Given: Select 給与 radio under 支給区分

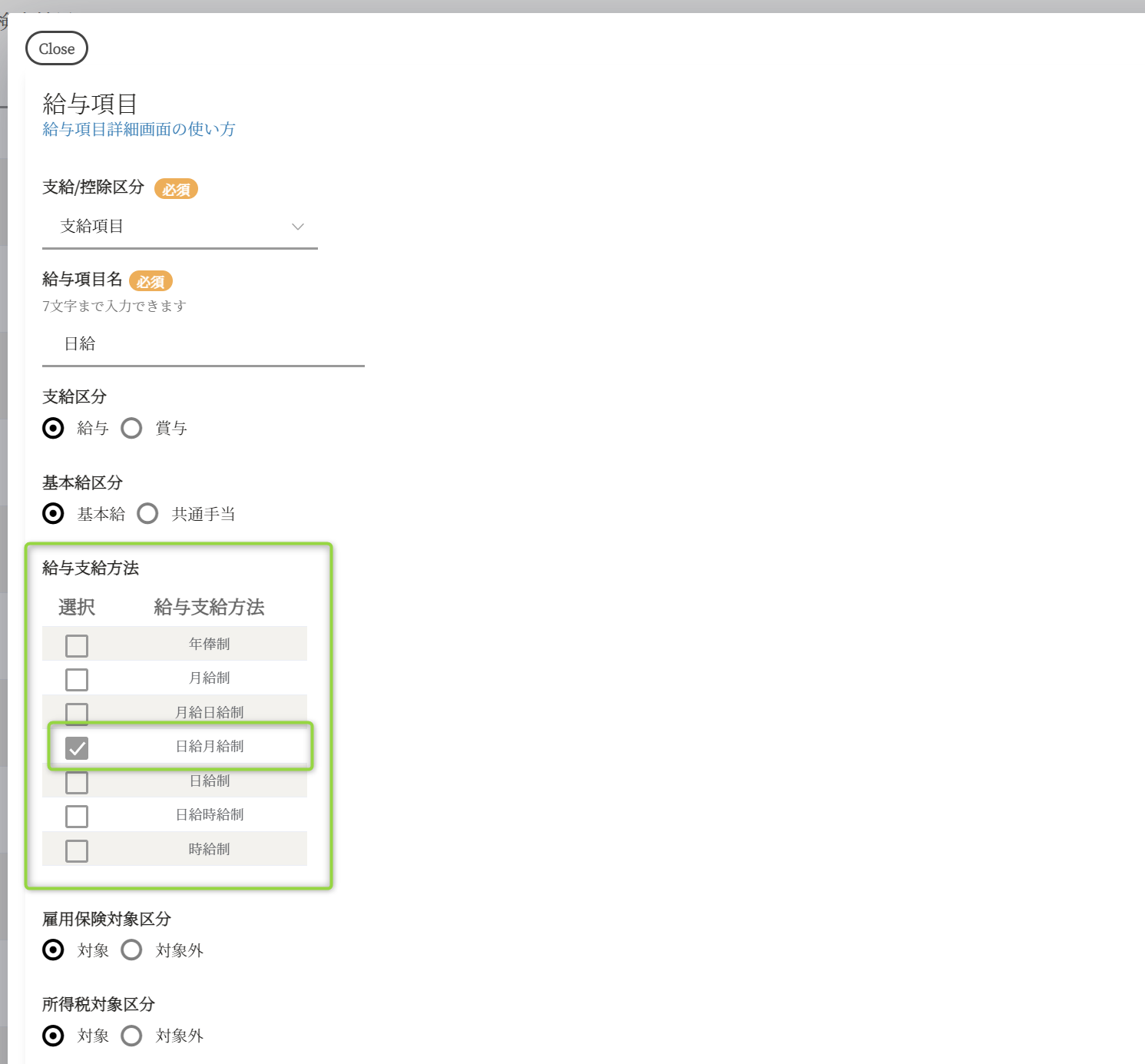Looking at the screenshot, I should point(54,428).
